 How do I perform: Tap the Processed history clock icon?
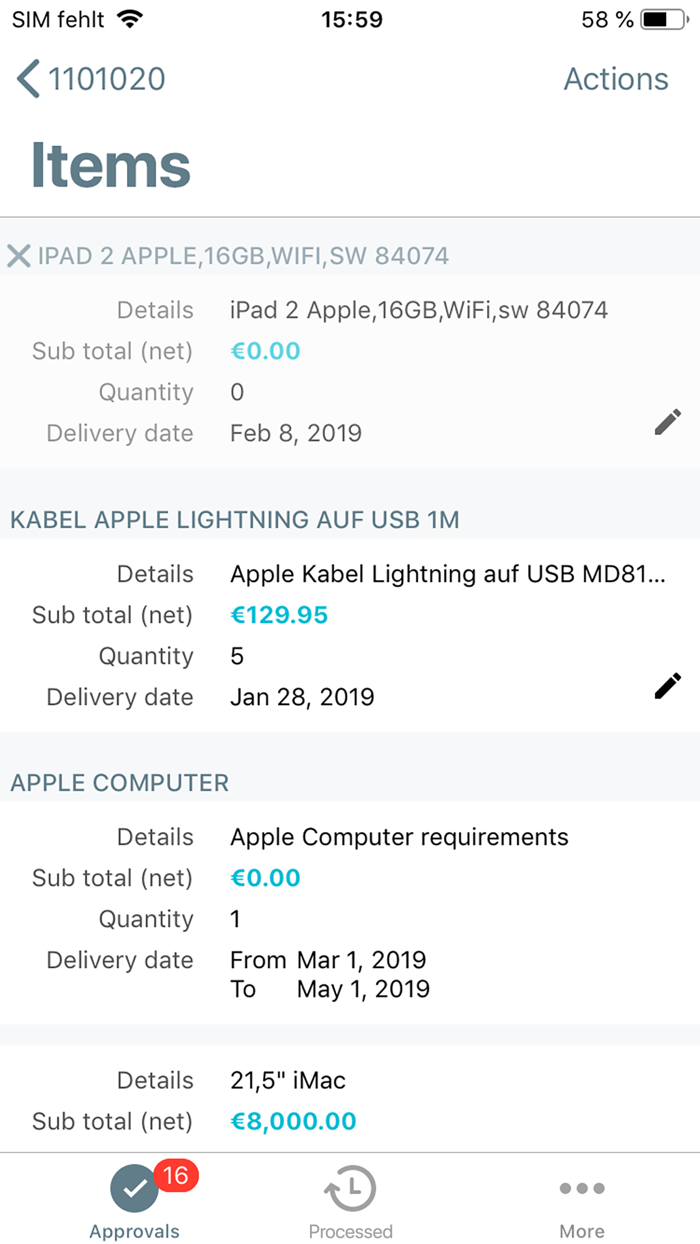pos(350,1189)
